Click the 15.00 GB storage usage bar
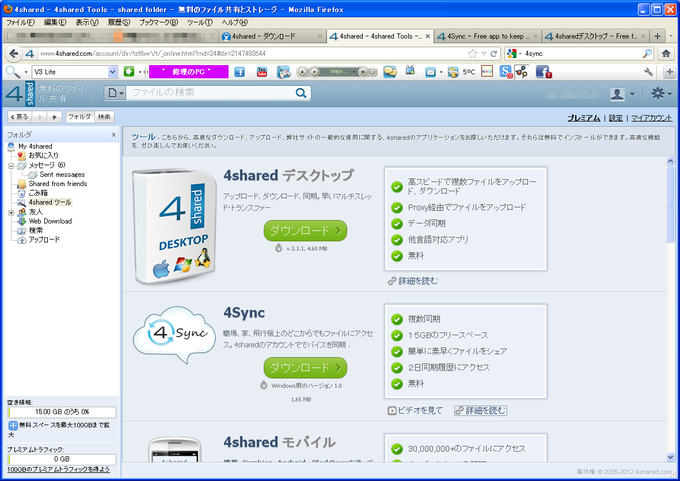This screenshot has width=680, height=481. pos(62,412)
